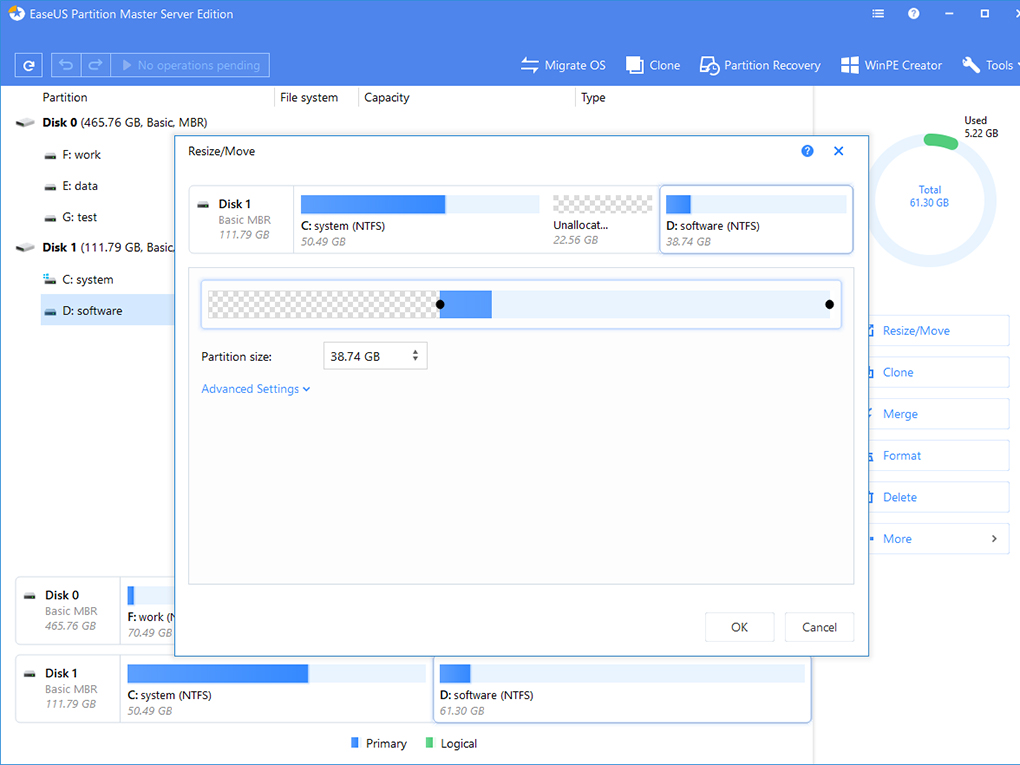Click the No operations pending button
The image size is (1020, 765).
point(190,65)
